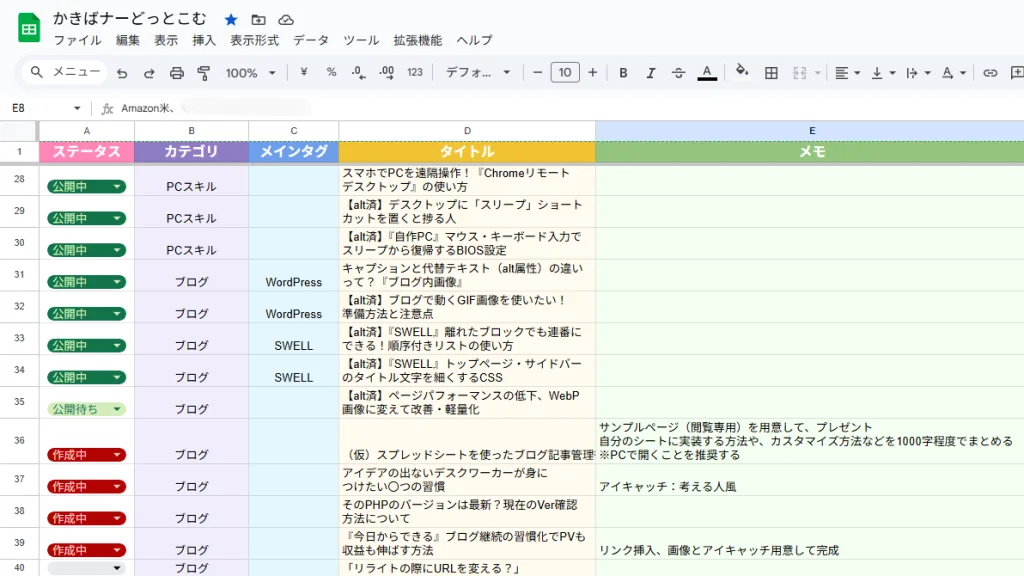
Task: Toggle bold formatting
Action: click(x=623, y=72)
